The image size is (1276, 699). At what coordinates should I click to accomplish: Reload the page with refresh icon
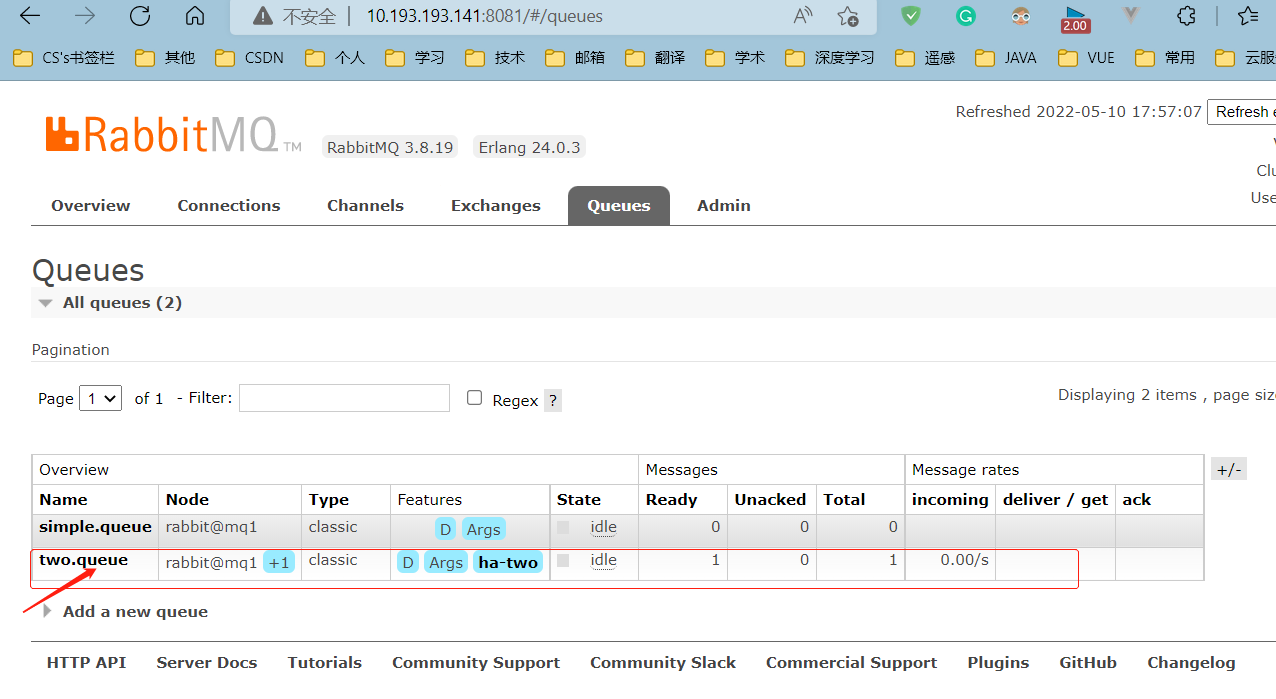pyautogui.click(x=140, y=16)
